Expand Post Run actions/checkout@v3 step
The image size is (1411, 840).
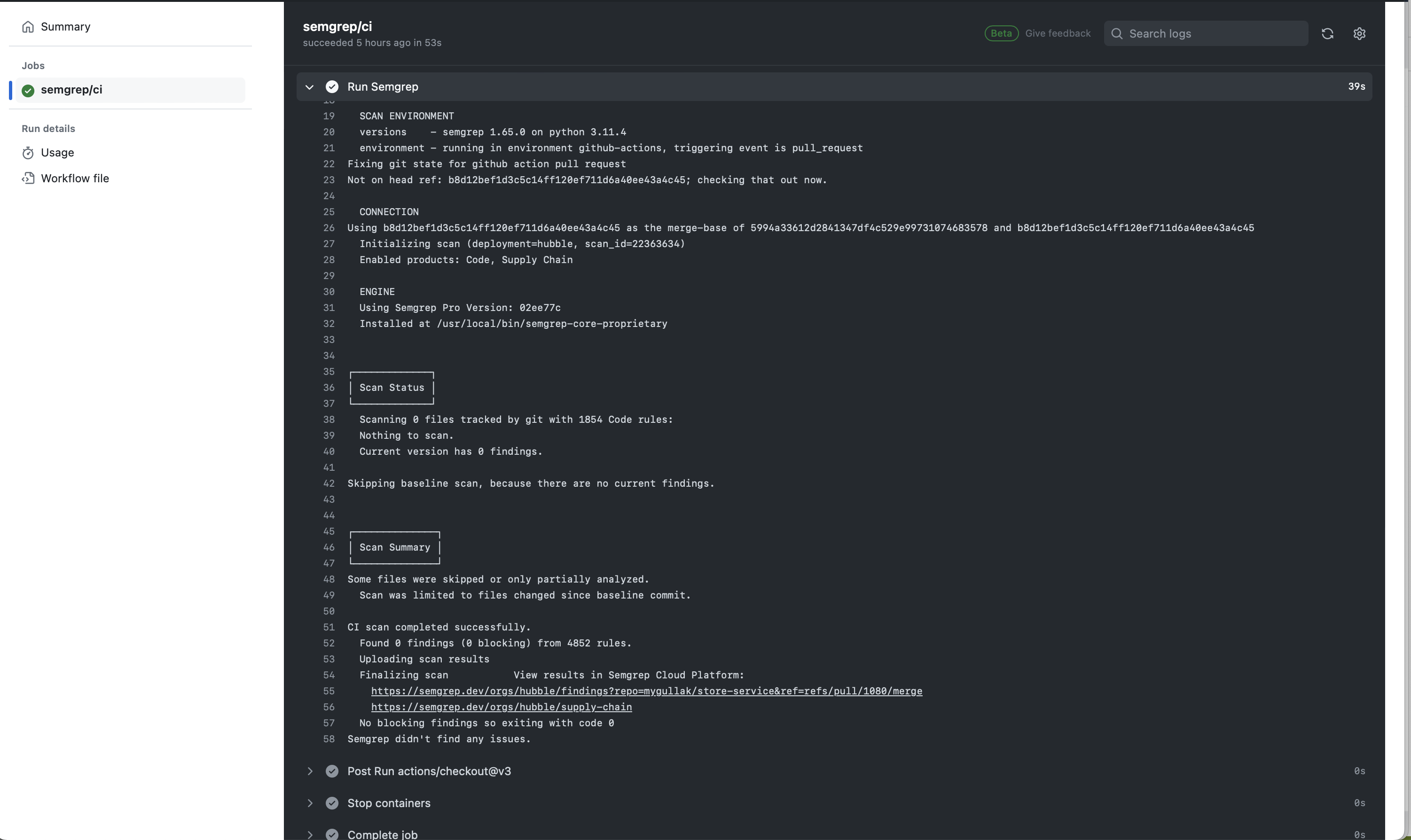310,771
